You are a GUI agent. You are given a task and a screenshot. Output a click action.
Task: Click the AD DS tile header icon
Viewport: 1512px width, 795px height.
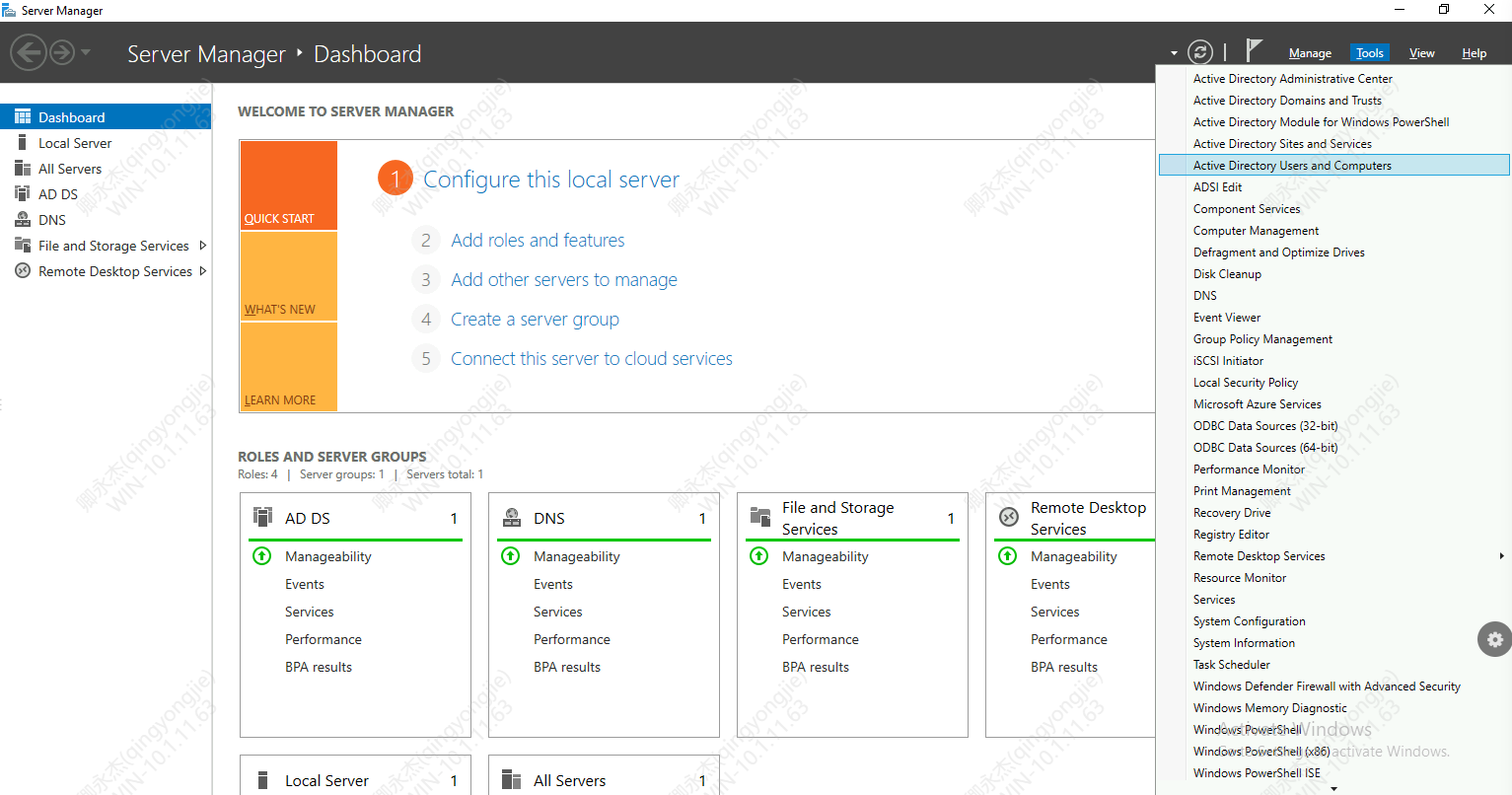(262, 517)
